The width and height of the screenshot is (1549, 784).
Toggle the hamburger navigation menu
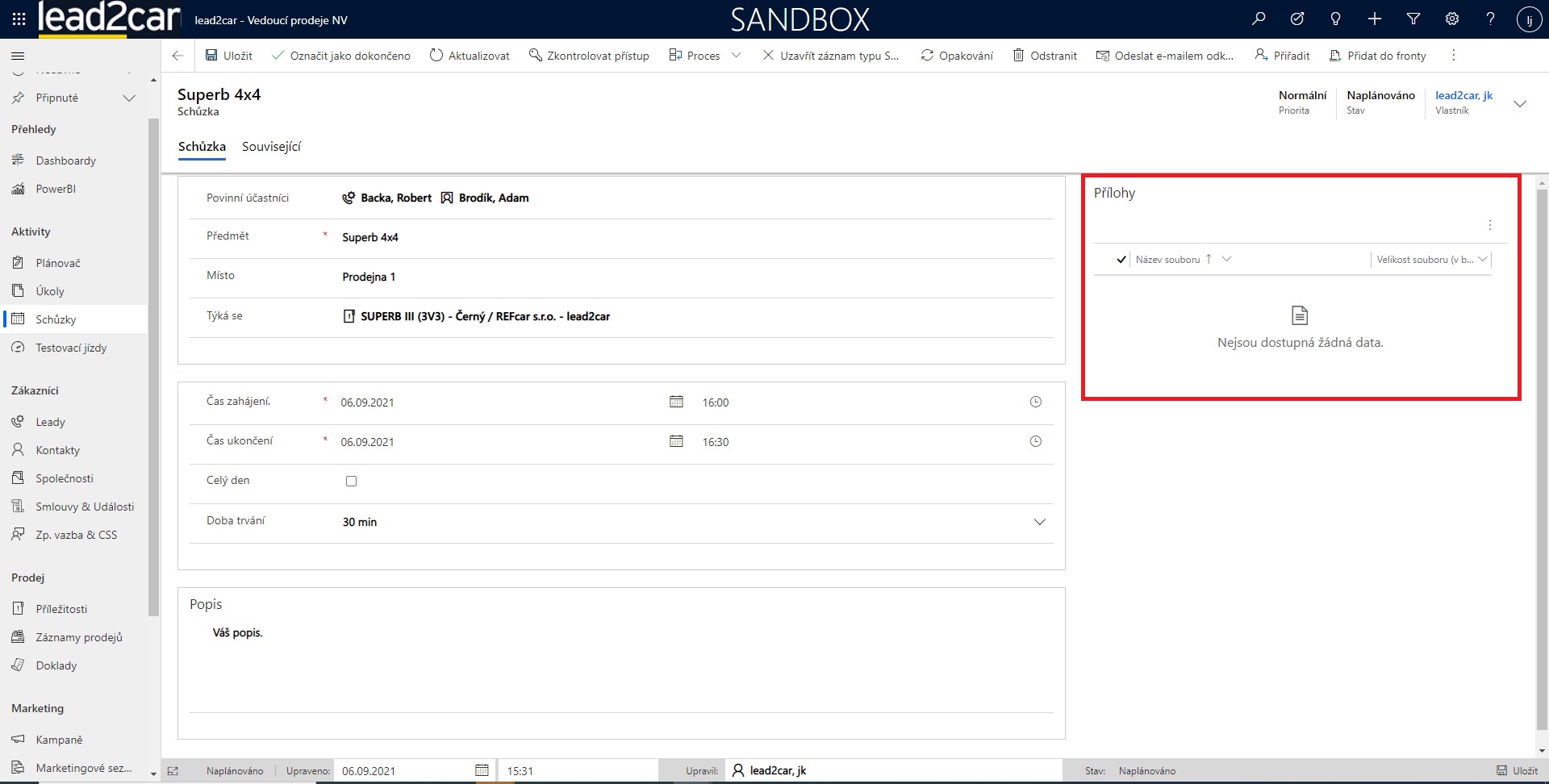pyautogui.click(x=18, y=56)
